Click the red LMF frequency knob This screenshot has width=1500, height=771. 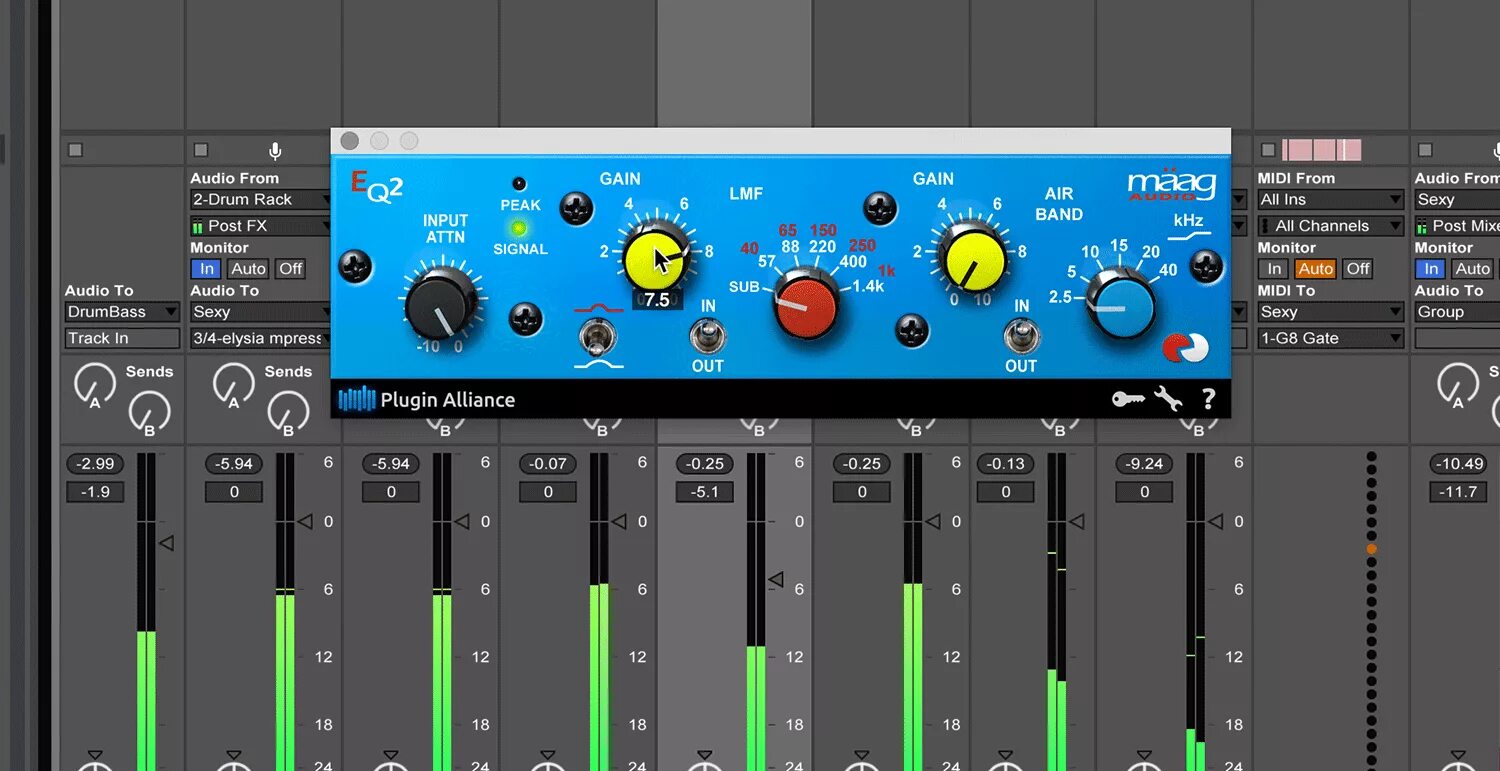pyautogui.click(x=807, y=304)
